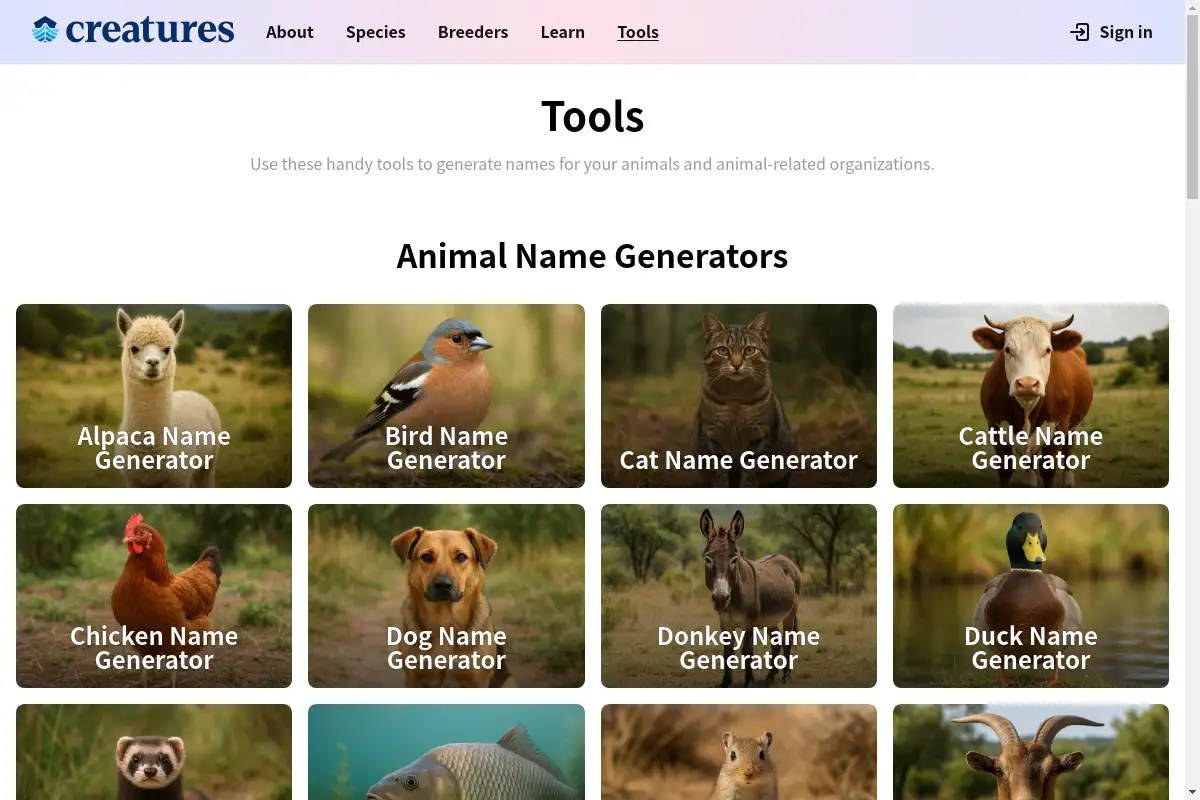This screenshot has width=1200, height=800.
Task: Click the sign-in arrow icon
Action: click(x=1080, y=32)
